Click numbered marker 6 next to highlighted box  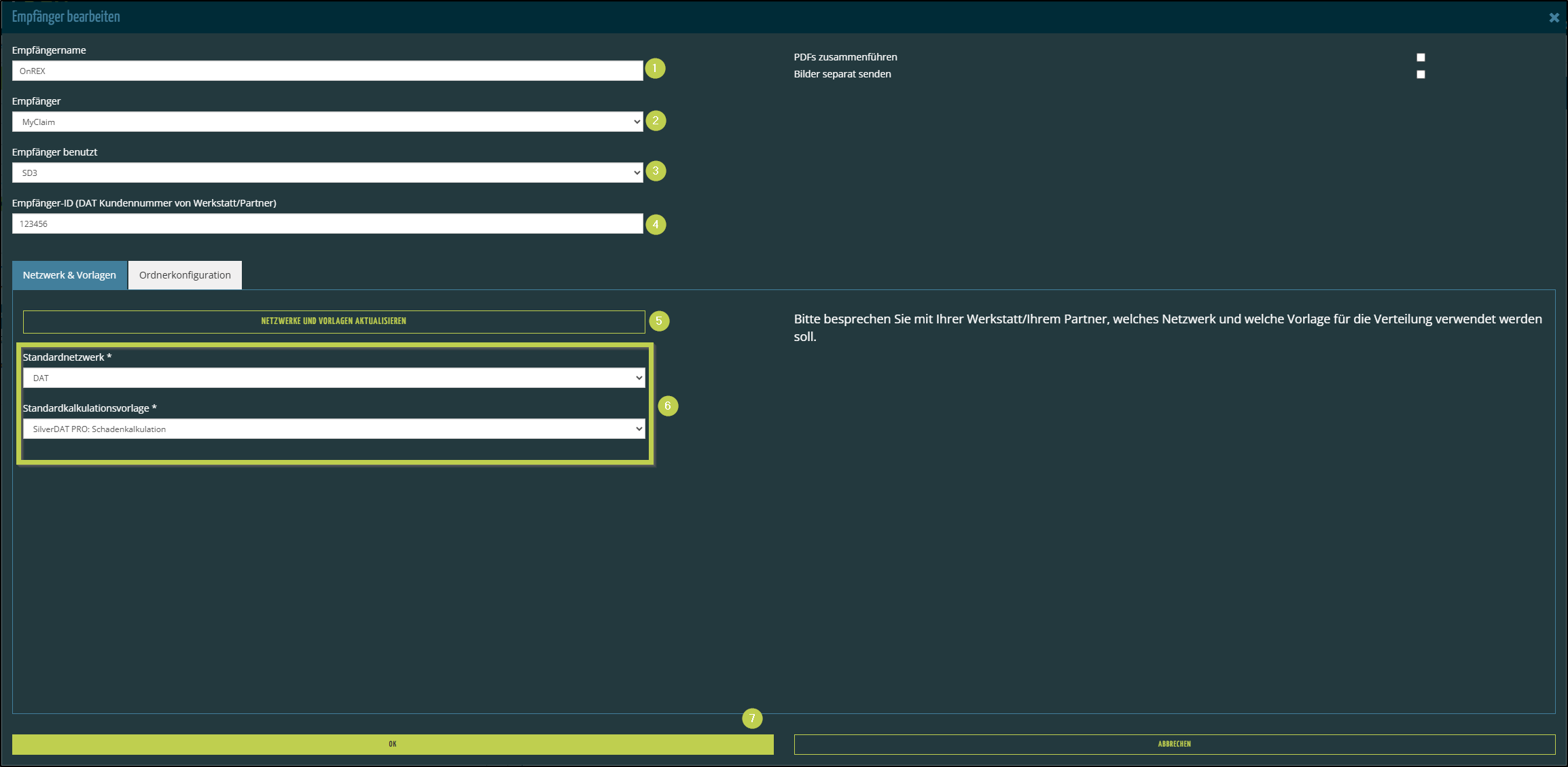pos(668,406)
